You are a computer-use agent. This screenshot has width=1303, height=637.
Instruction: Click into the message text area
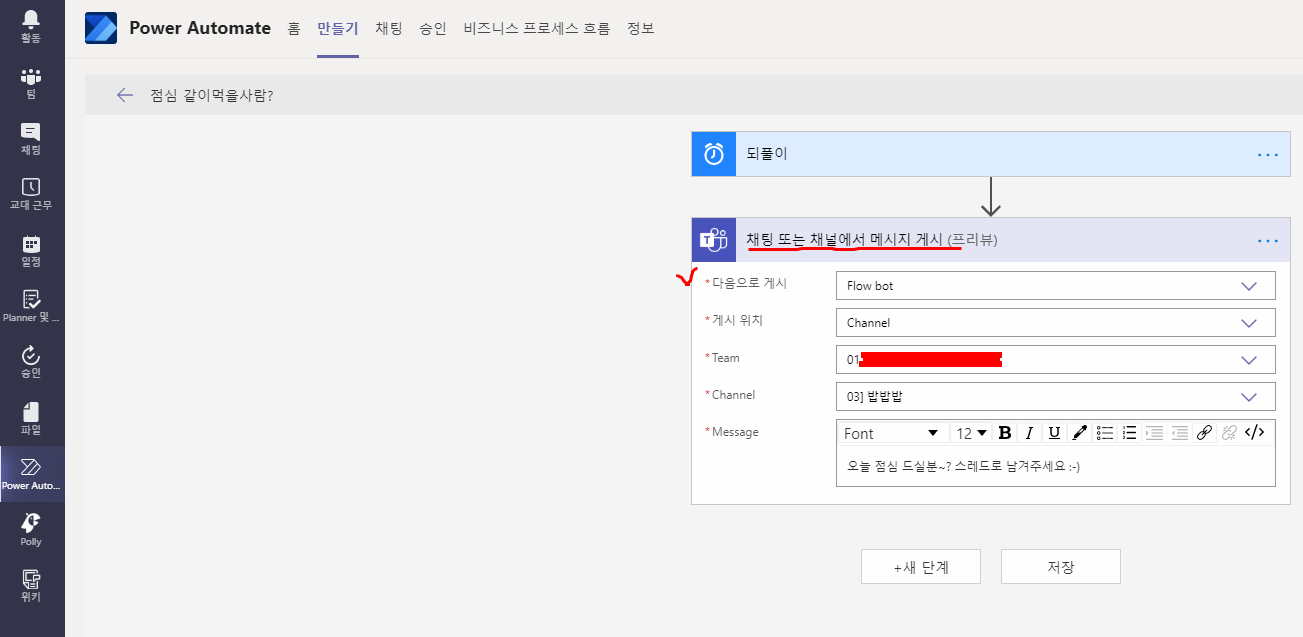tap(1055, 466)
